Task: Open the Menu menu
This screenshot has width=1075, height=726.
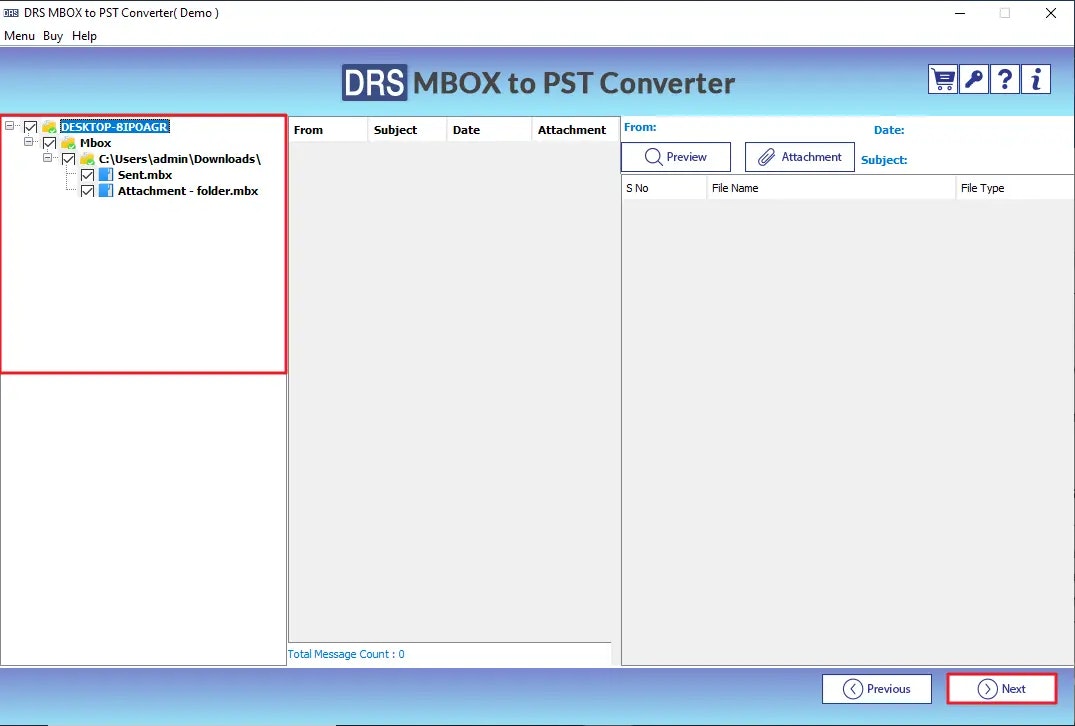Action: [19, 36]
